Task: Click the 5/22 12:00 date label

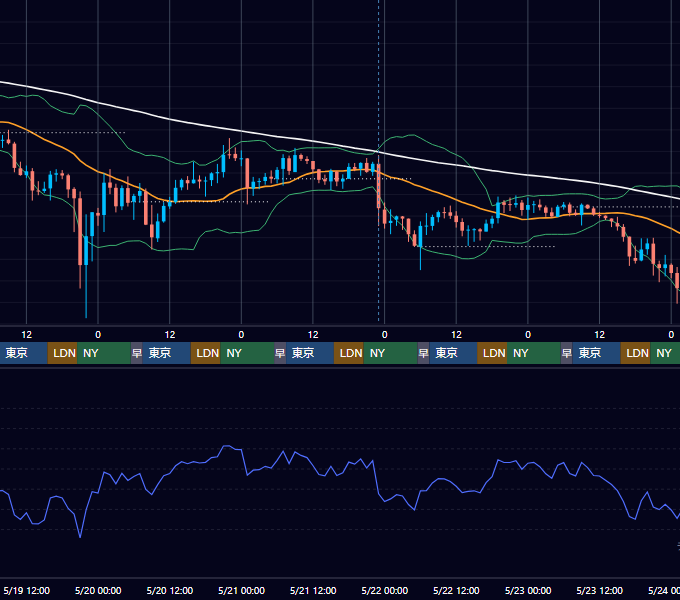Action: coord(456,590)
